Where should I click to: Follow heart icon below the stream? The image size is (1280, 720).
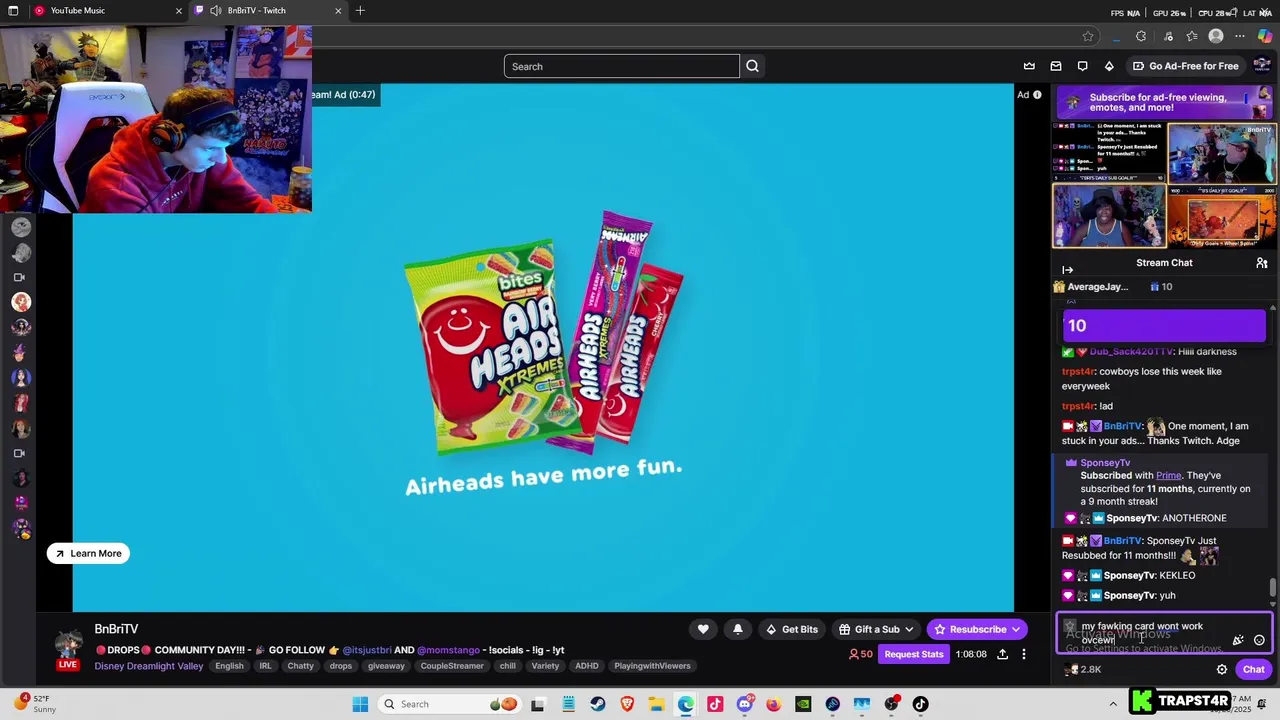[703, 629]
